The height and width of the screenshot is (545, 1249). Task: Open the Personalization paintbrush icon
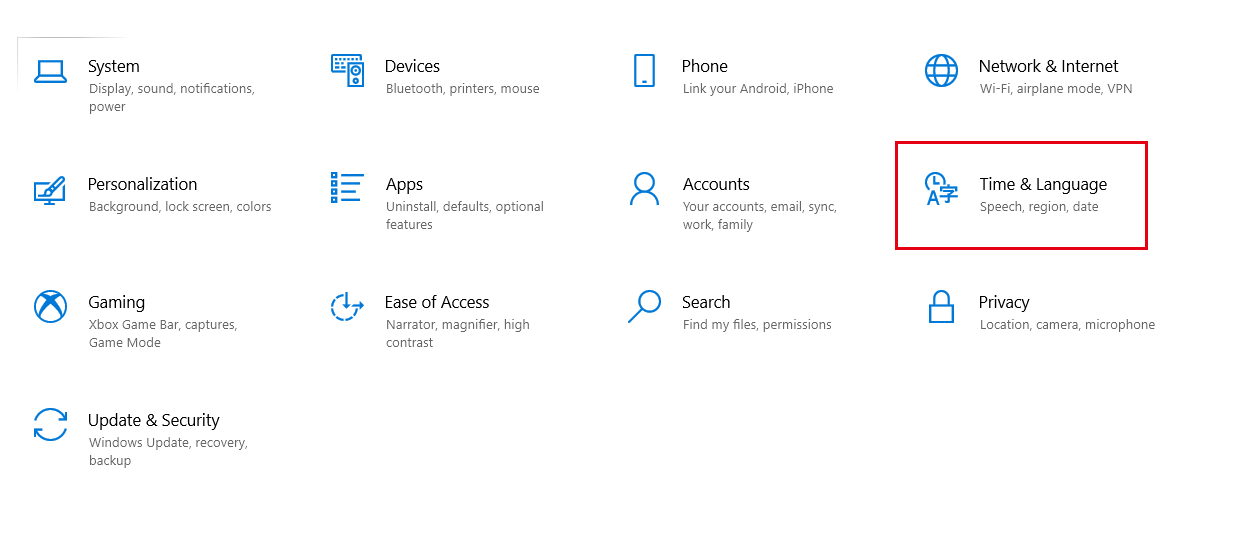click(x=50, y=190)
